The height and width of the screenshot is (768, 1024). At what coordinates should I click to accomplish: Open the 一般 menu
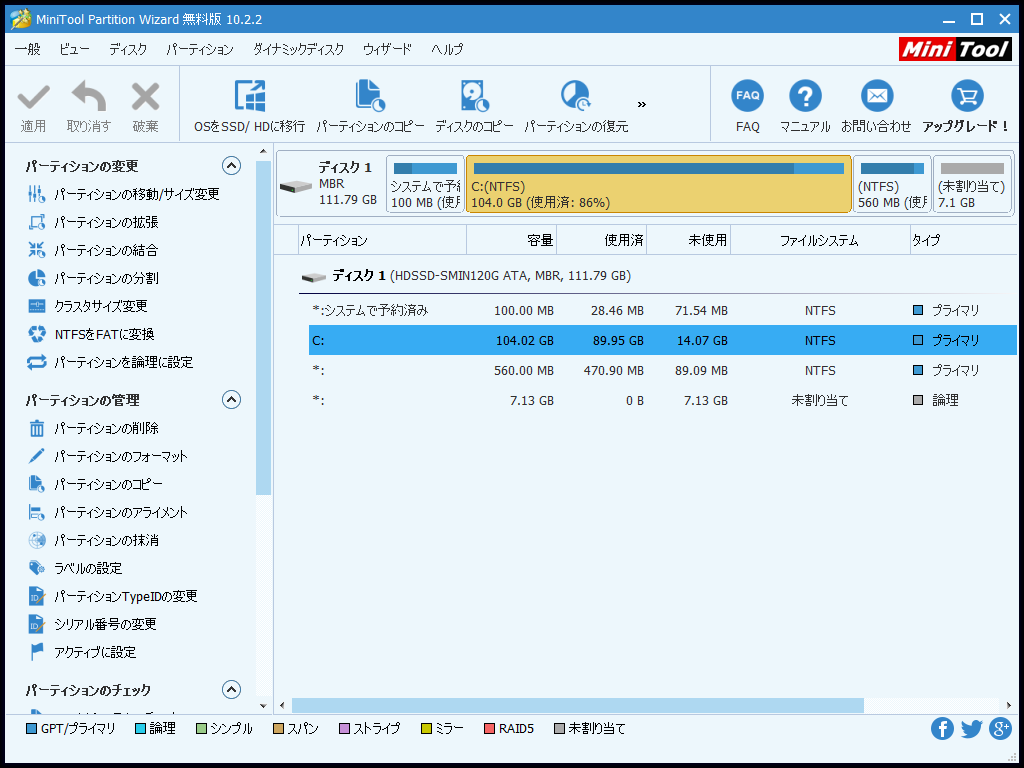pyautogui.click(x=27, y=49)
